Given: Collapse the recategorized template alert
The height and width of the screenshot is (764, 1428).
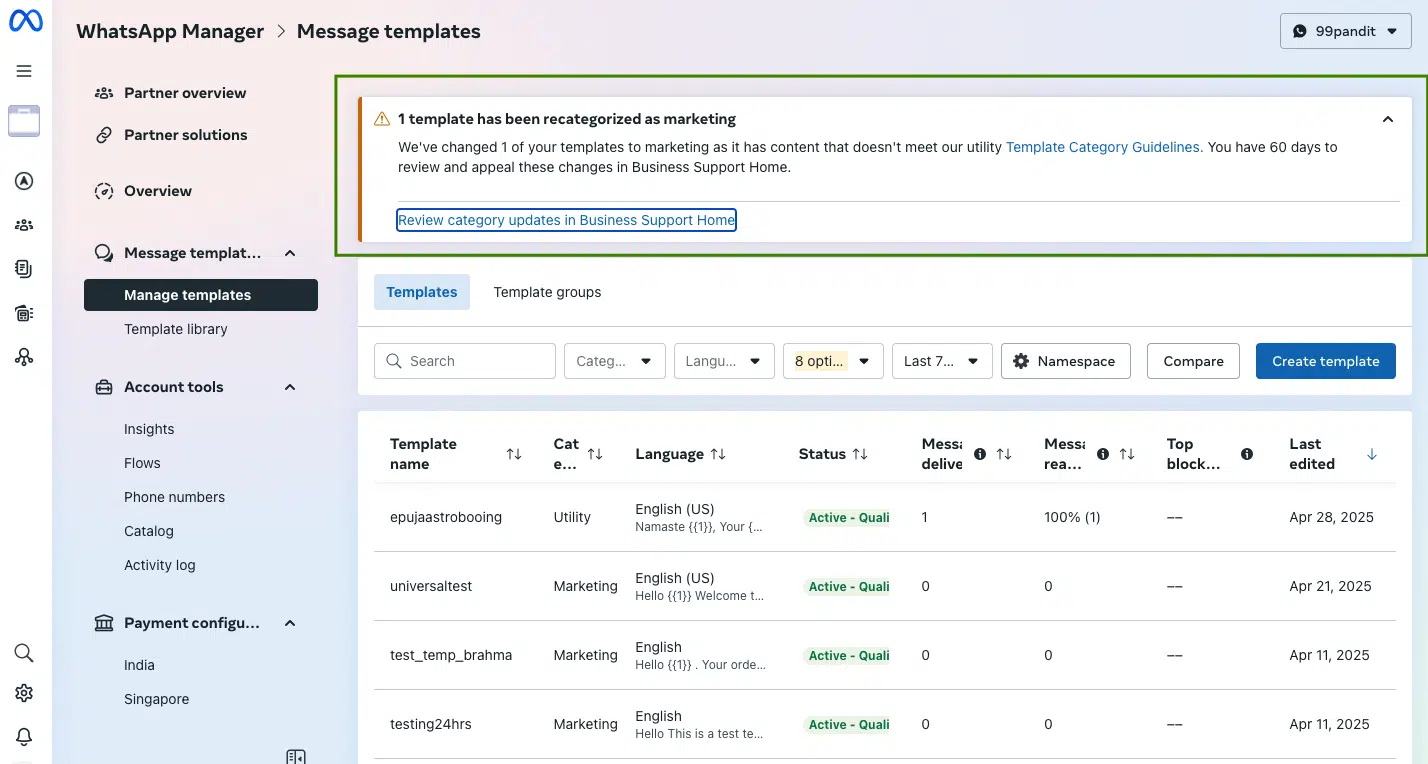Looking at the screenshot, I should 1388,119.
